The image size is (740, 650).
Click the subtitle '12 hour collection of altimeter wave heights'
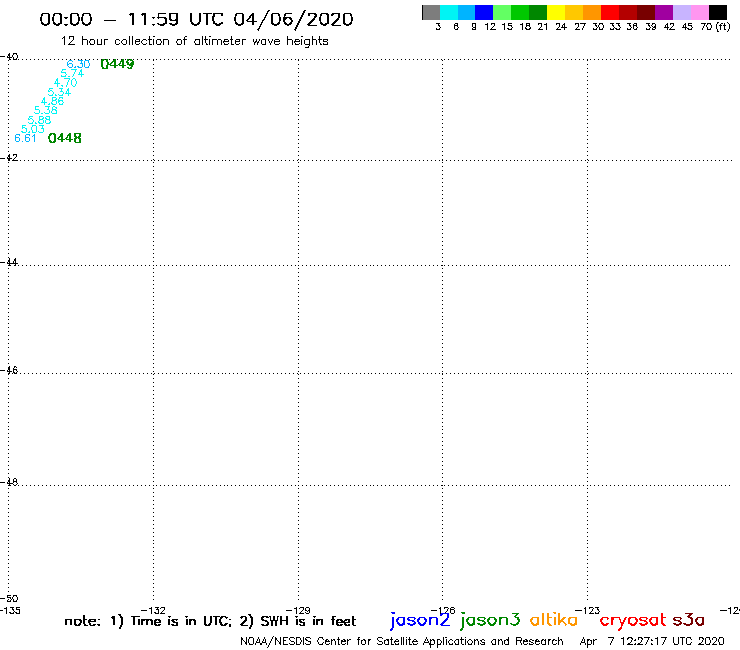tap(194, 42)
